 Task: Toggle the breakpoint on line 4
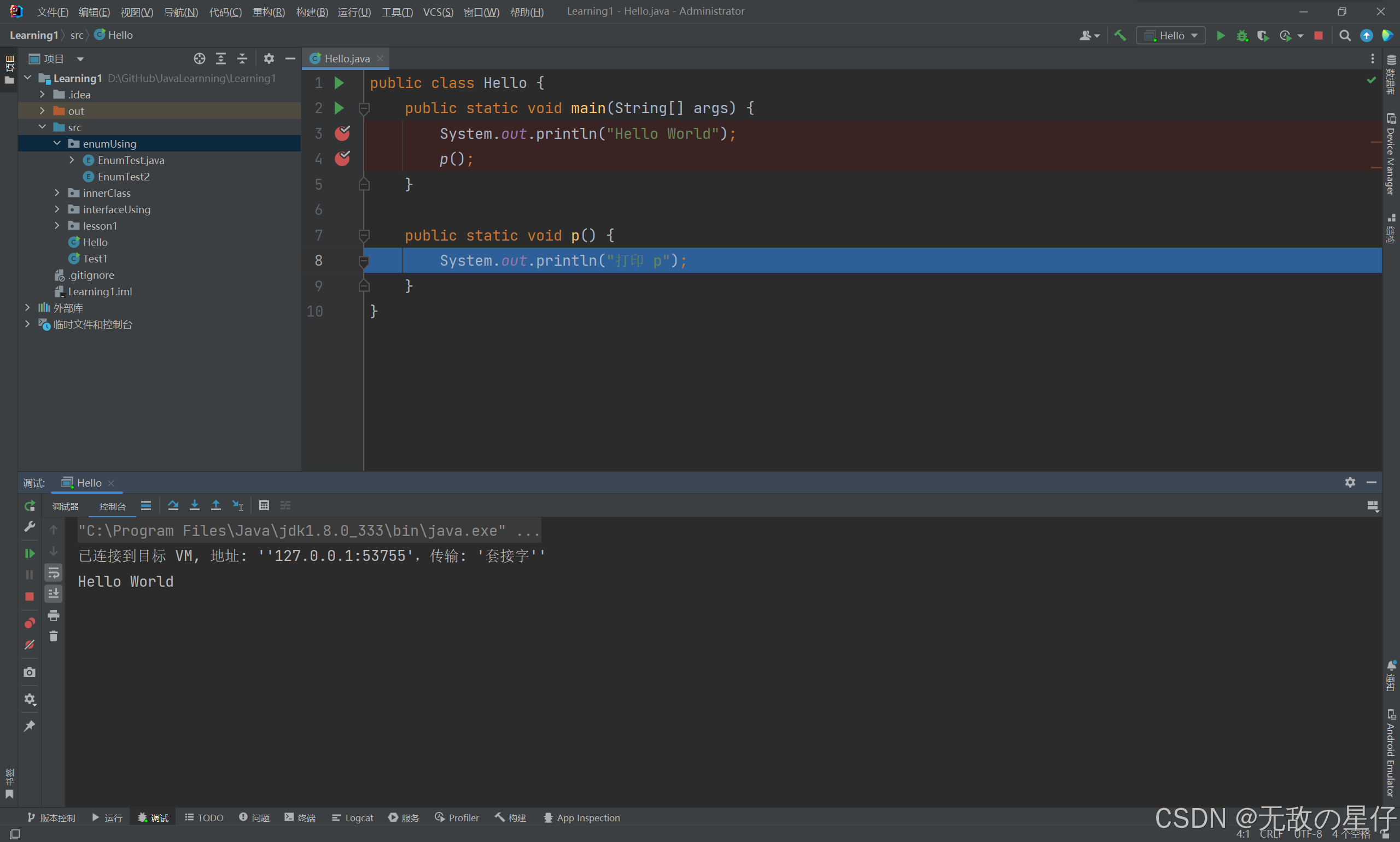click(x=342, y=159)
